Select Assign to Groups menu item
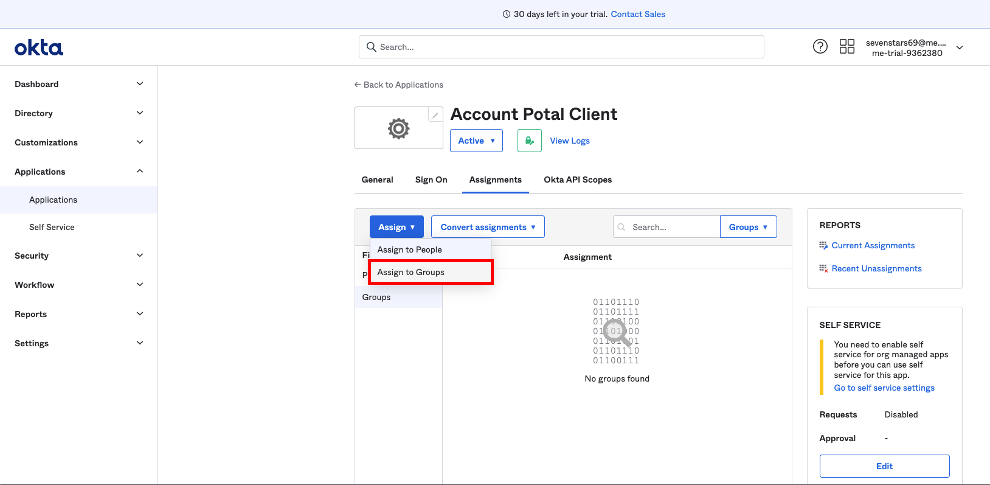The height and width of the screenshot is (485, 990). click(430, 272)
